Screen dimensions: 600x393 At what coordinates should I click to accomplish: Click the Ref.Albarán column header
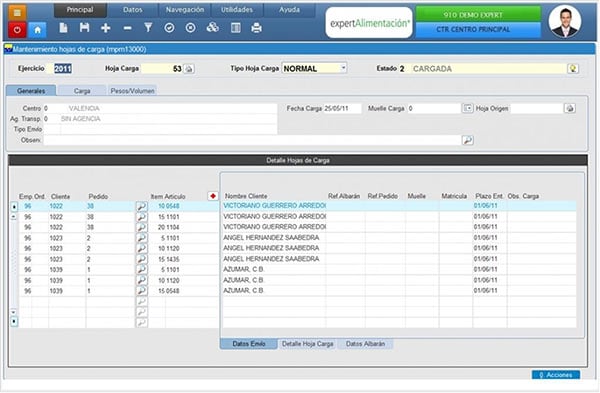pyautogui.click(x=344, y=196)
